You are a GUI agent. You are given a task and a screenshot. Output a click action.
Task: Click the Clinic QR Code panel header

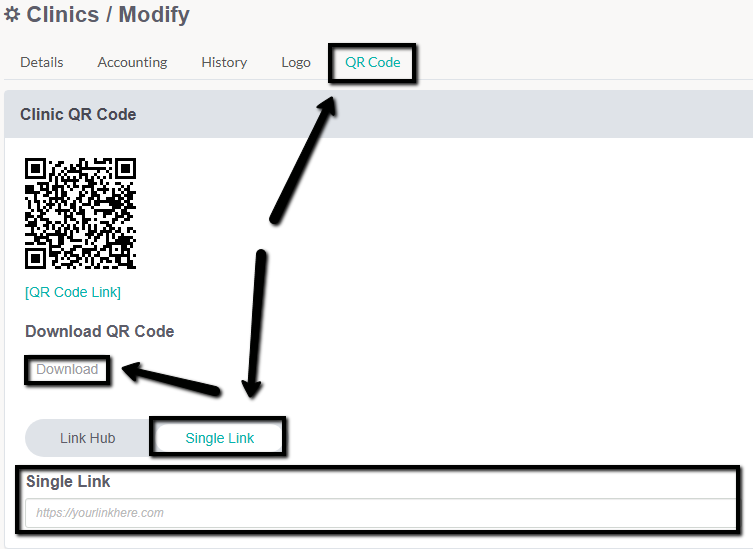378,114
